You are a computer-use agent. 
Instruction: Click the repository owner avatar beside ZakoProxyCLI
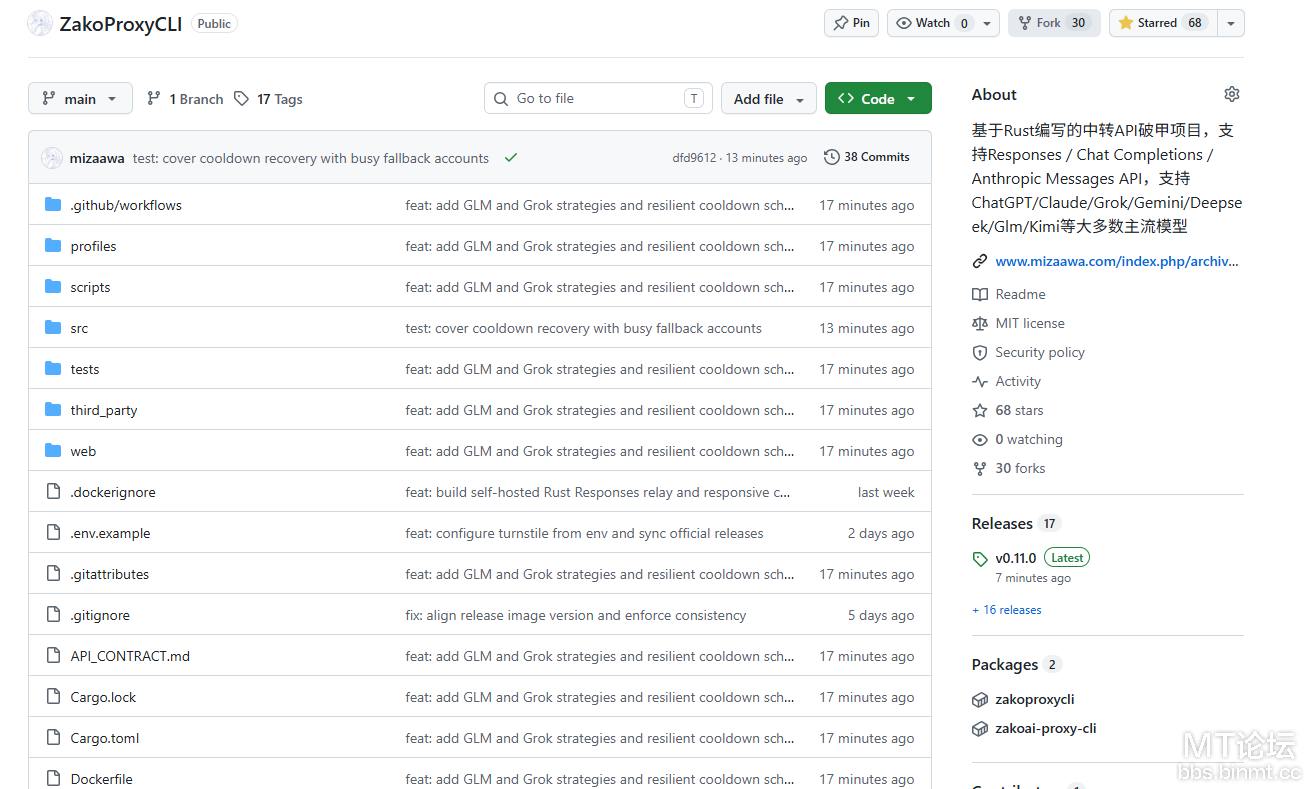click(x=40, y=24)
